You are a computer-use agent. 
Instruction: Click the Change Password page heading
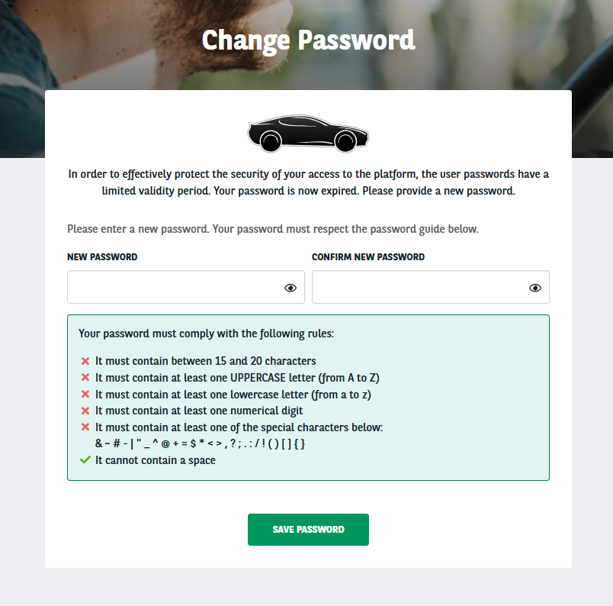tap(308, 40)
